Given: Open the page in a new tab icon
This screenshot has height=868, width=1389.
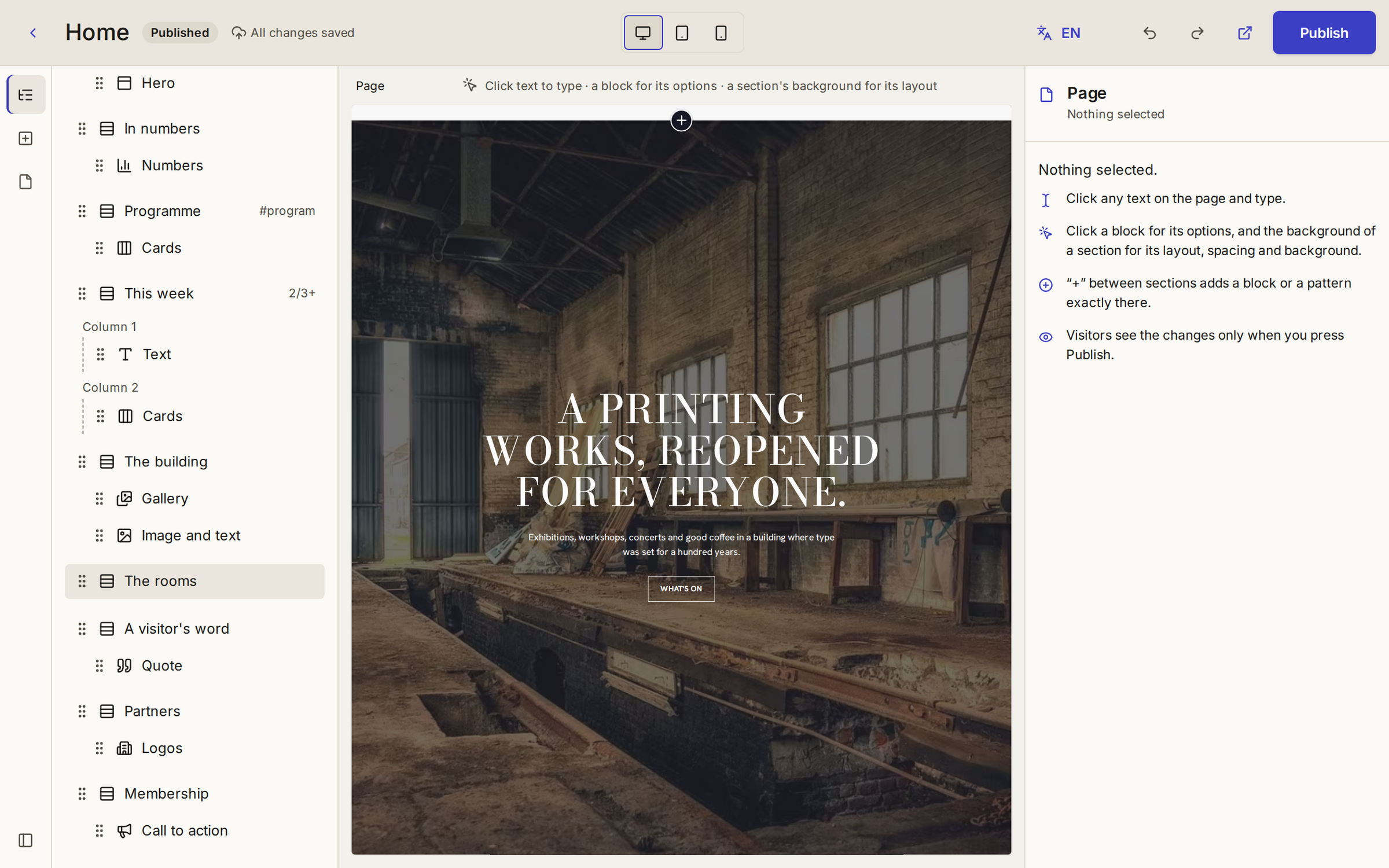Looking at the screenshot, I should coord(1245,33).
